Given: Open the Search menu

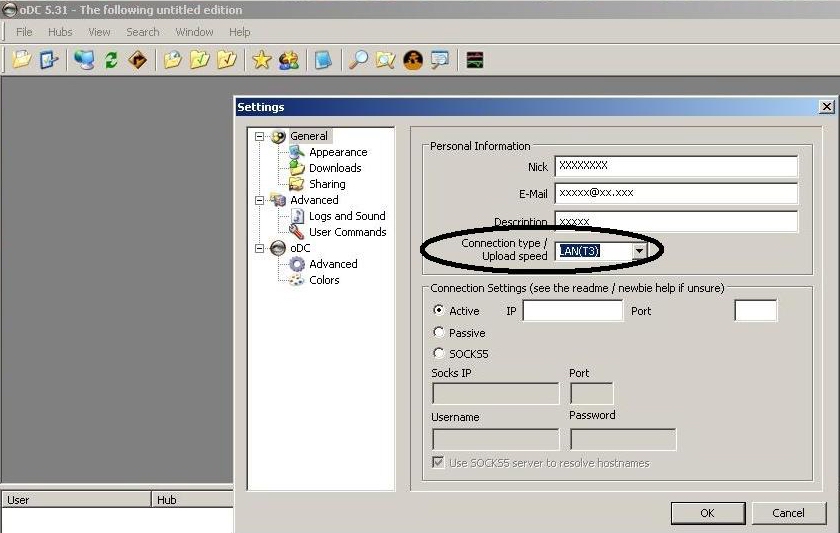Looking at the screenshot, I should pos(142,32).
